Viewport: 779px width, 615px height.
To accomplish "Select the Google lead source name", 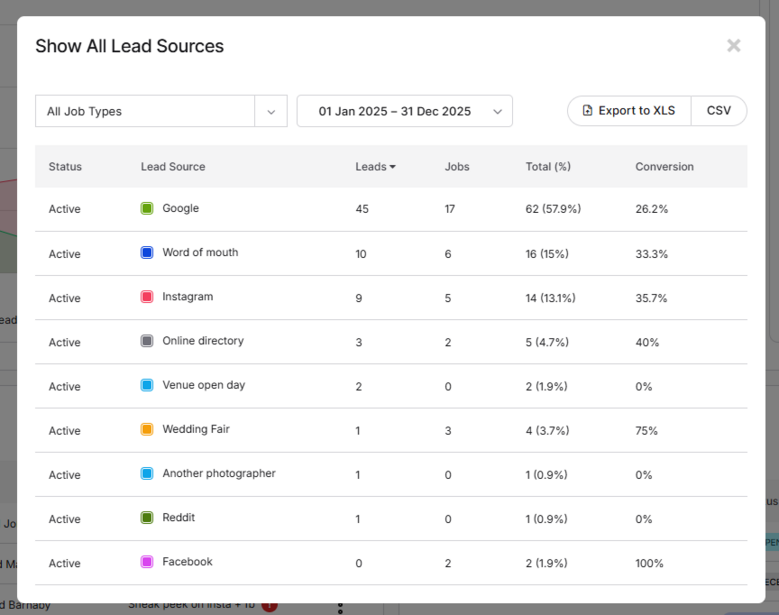I will (x=180, y=209).
